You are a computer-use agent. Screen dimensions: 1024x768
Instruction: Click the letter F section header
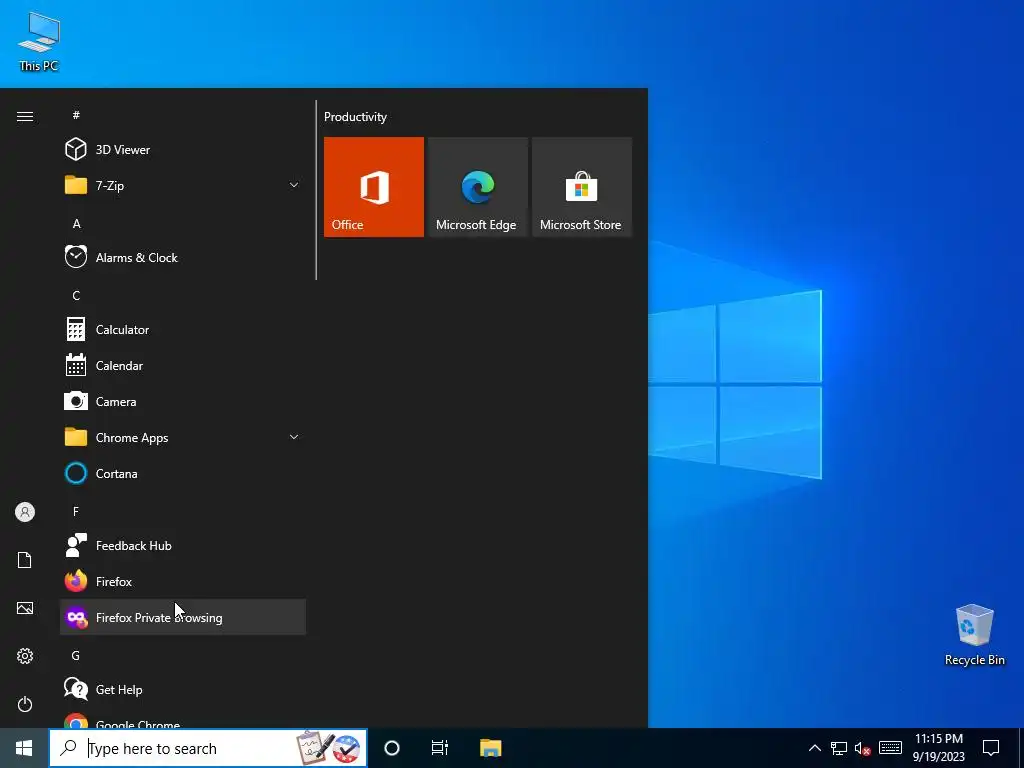tap(76, 511)
